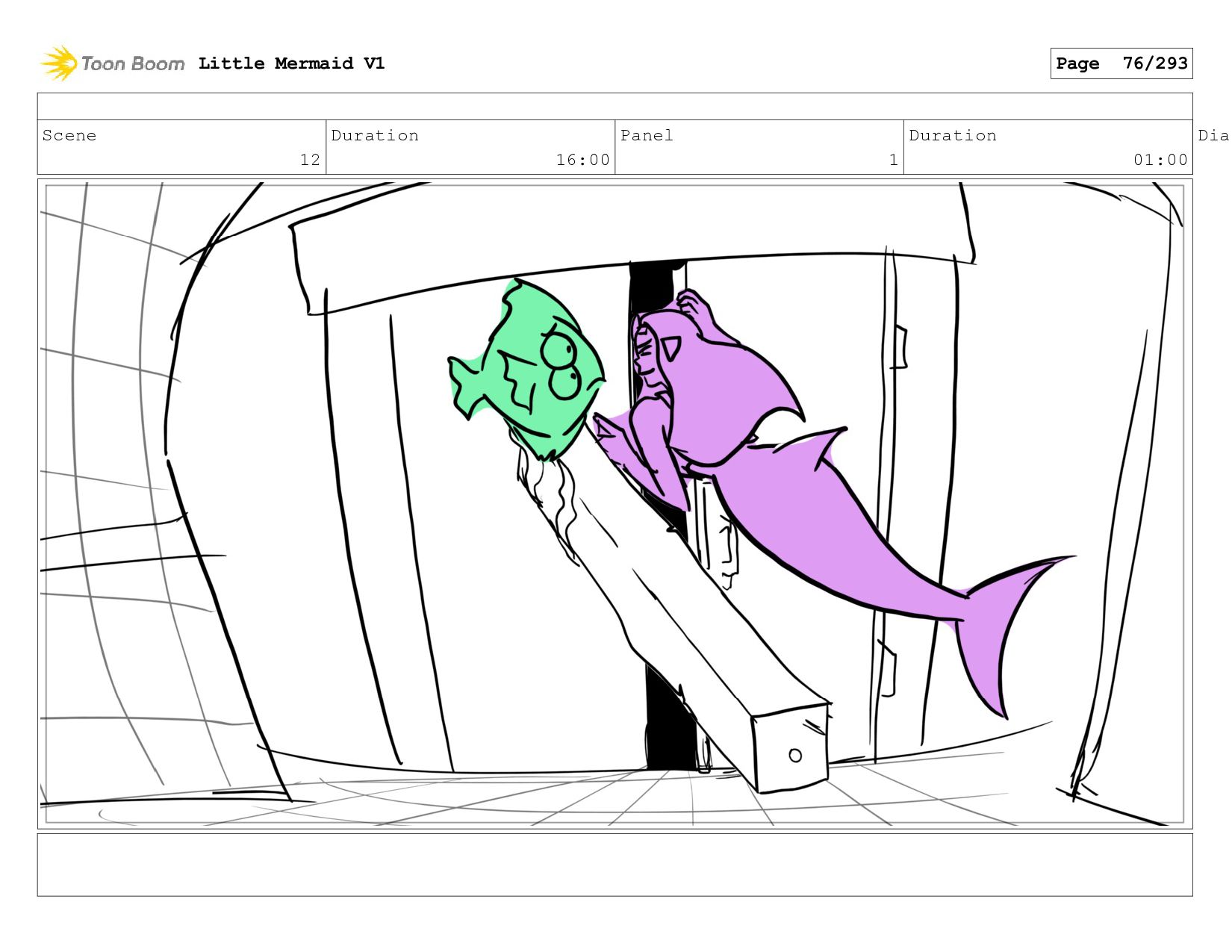
Task: Click the 'Toon Boom' wordmark text
Action: [x=133, y=63]
